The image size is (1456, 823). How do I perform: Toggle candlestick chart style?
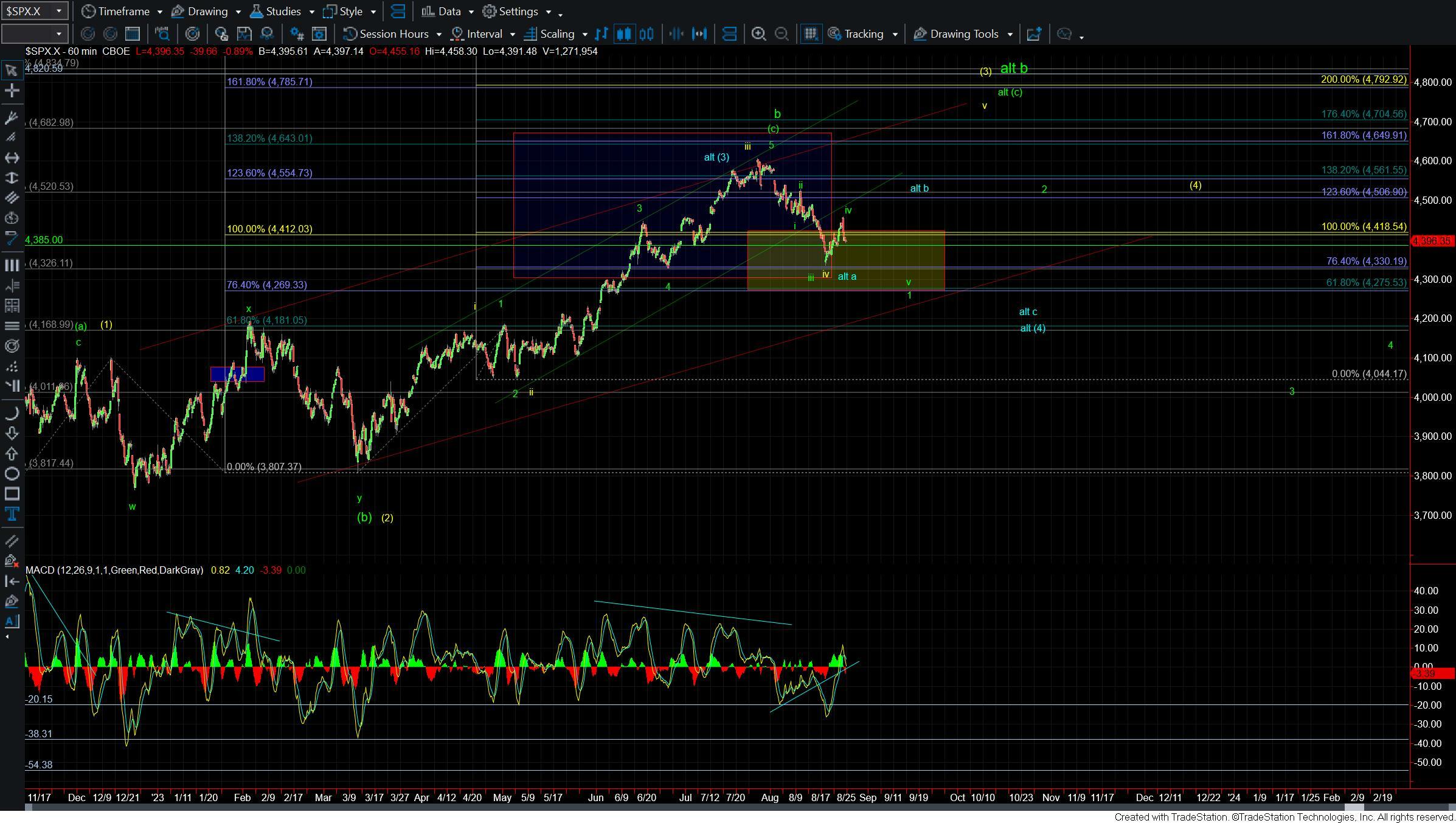624,34
